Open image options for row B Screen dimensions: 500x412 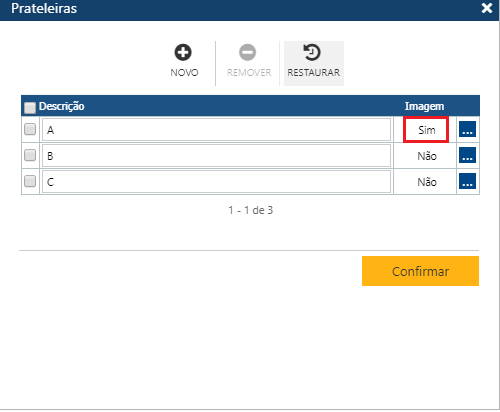pos(467,155)
